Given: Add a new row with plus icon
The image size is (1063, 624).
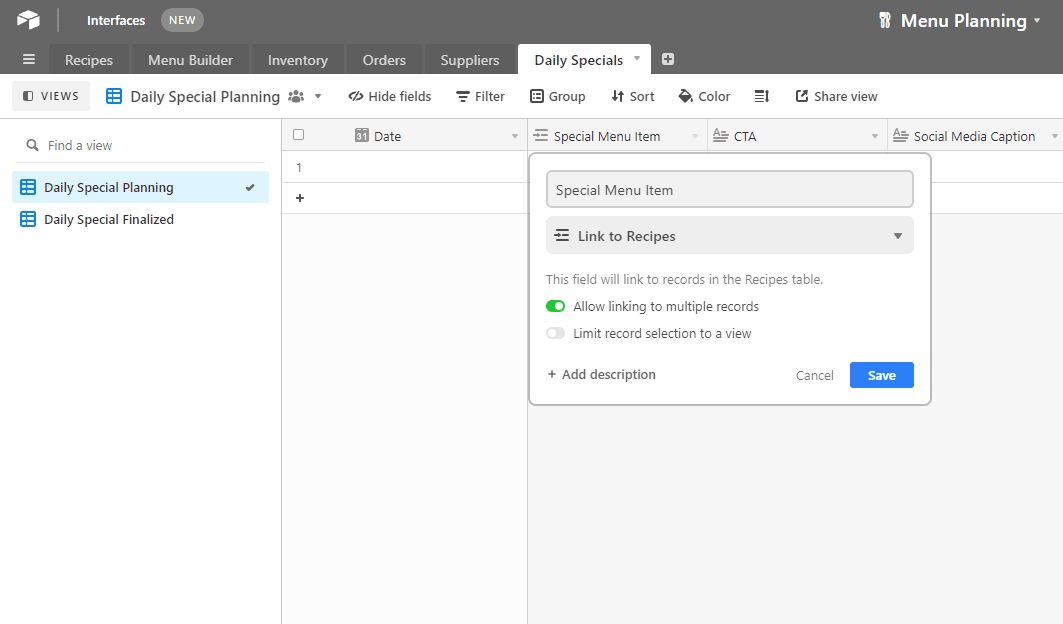Looking at the screenshot, I should (300, 198).
